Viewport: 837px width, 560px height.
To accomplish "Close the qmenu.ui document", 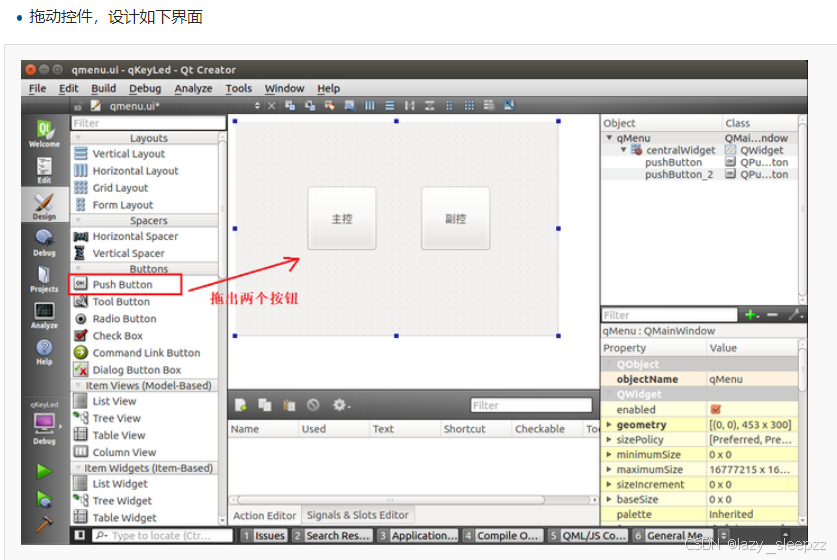I will [x=272, y=106].
